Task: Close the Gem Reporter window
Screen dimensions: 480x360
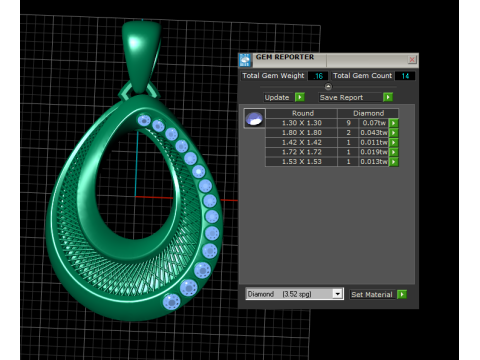Action: point(412,60)
